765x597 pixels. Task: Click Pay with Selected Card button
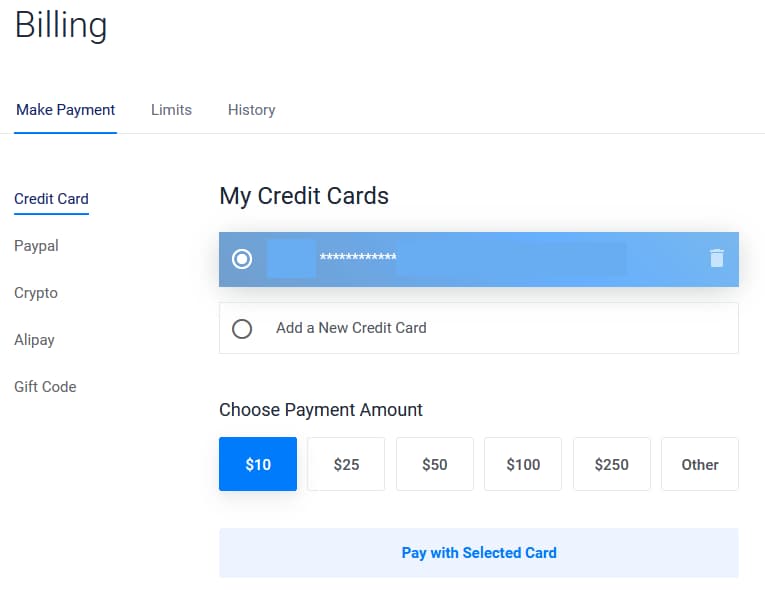479,553
